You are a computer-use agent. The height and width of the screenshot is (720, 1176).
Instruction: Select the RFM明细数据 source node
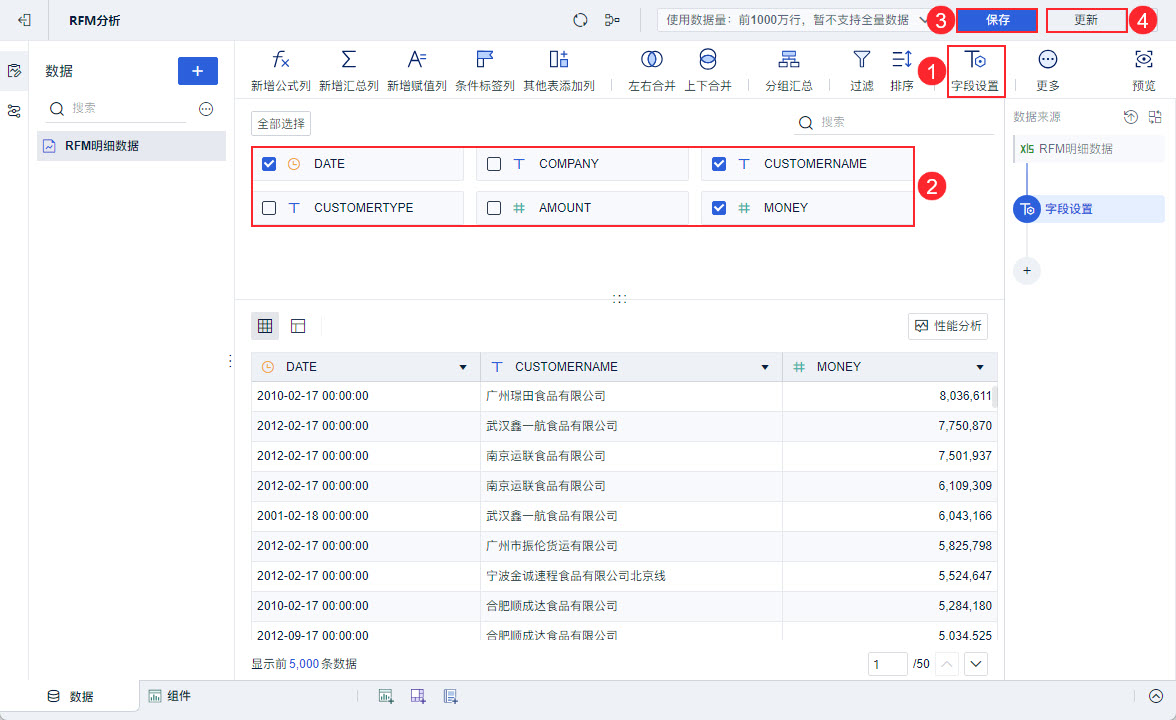click(1089, 148)
